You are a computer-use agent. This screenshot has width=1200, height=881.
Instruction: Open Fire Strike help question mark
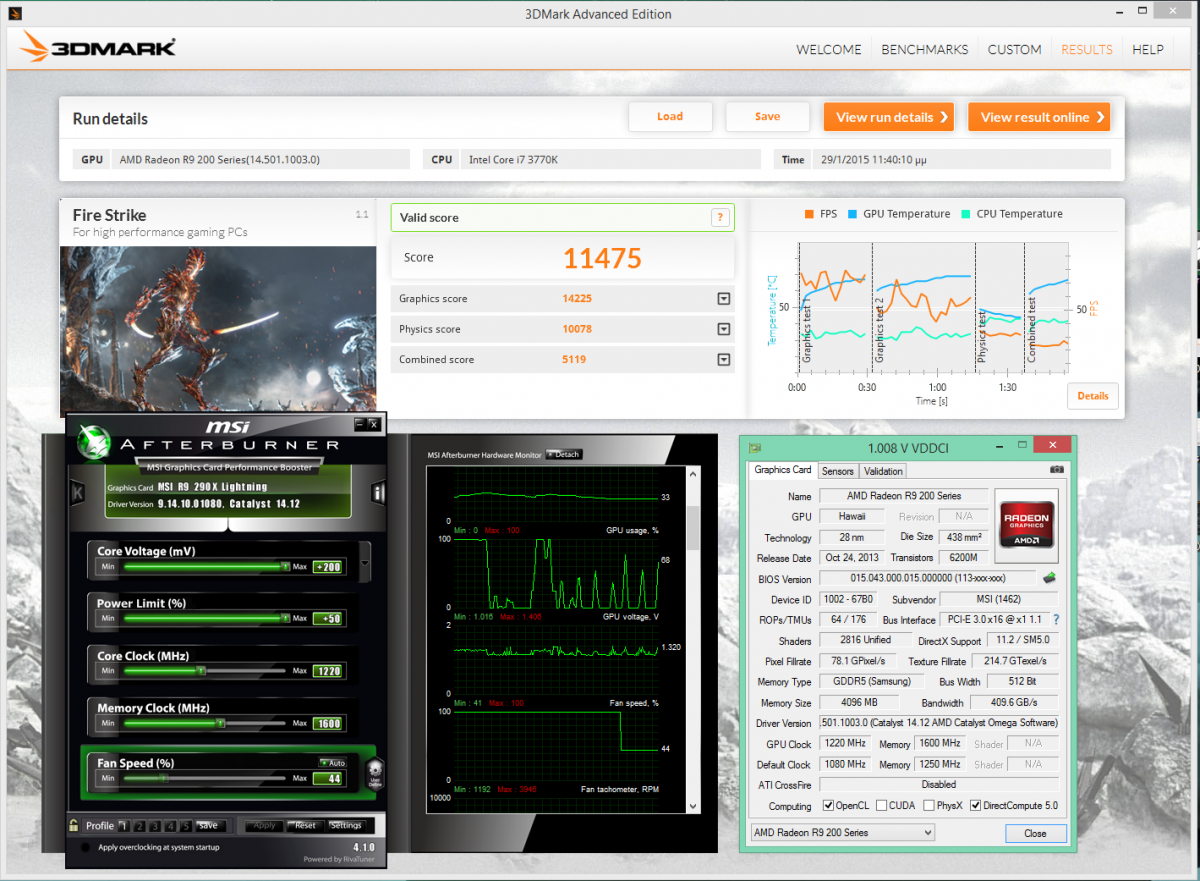pyautogui.click(x=719, y=217)
